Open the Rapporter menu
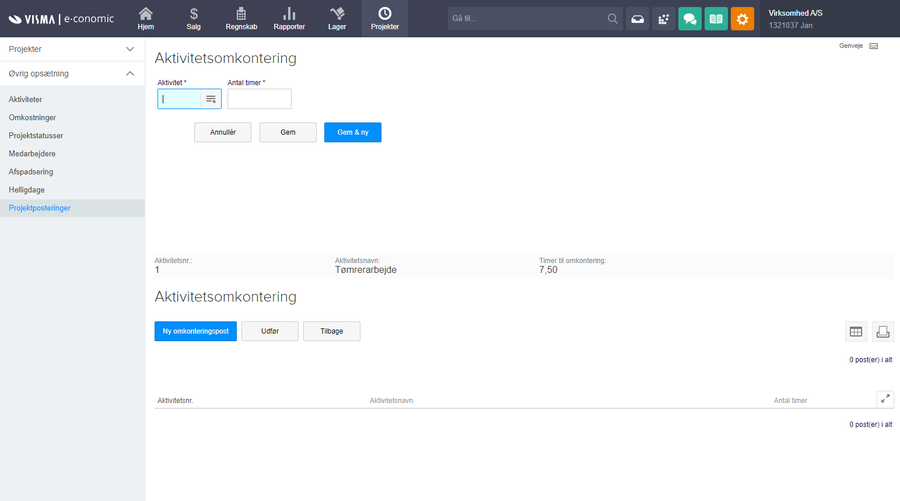The width and height of the screenshot is (900, 501). point(289,18)
